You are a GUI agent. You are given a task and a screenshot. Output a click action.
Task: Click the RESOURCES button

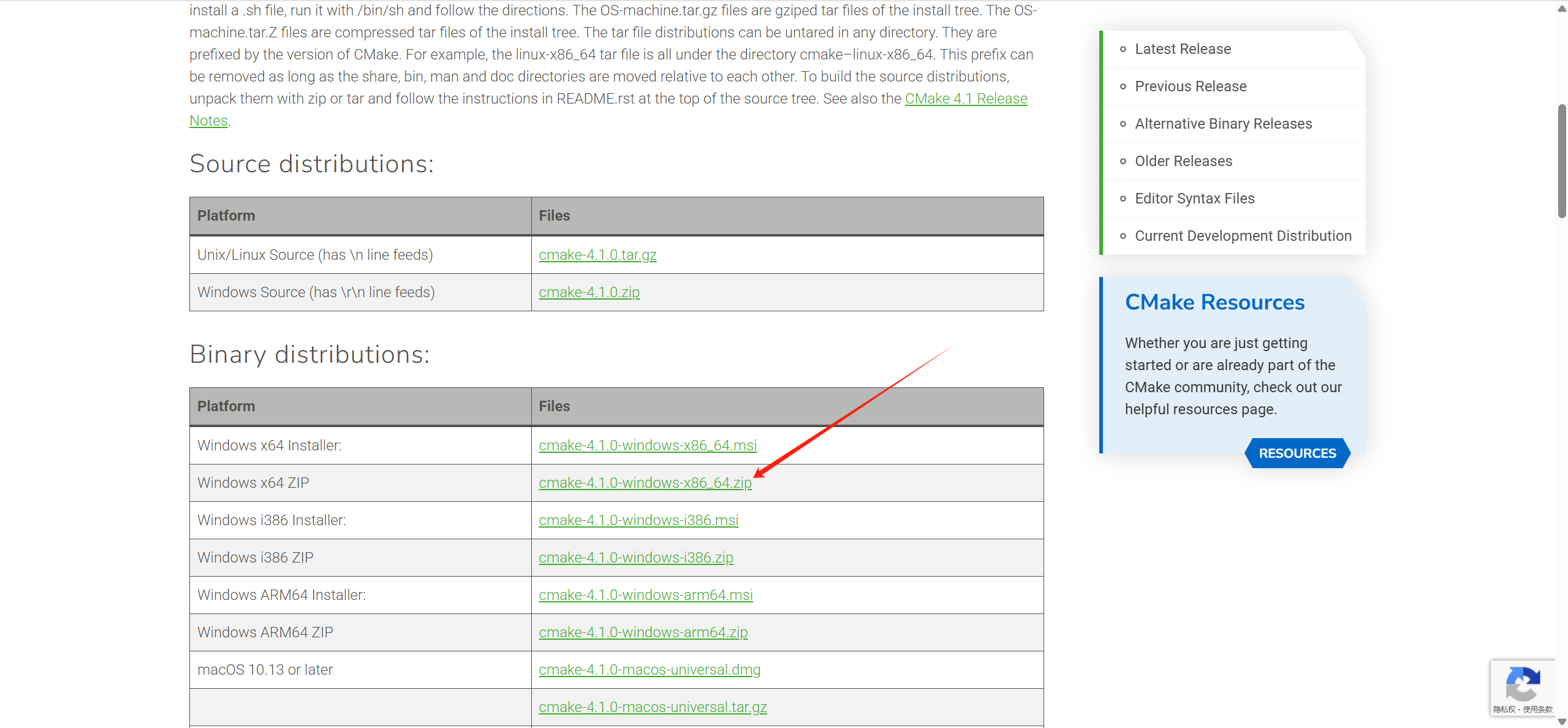click(x=1297, y=453)
